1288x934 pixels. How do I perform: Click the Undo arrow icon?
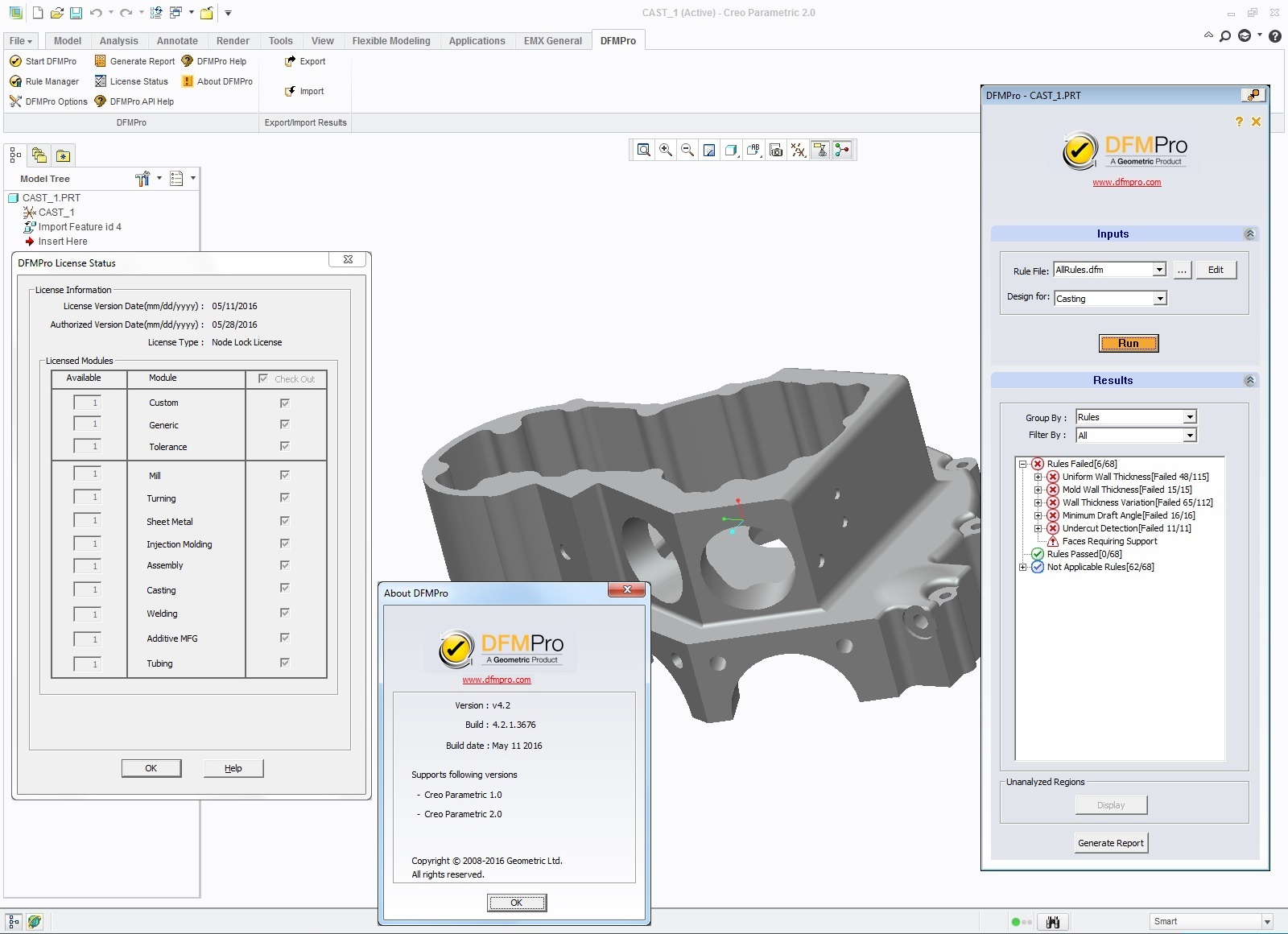click(x=96, y=13)
